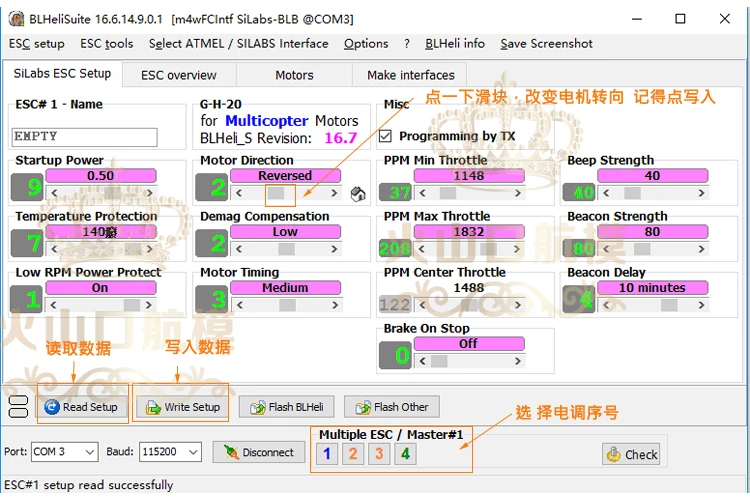Screen dimensions: 750x500
Task: Switch to the ESC overview tab
Action: click(x=179, y=75)
